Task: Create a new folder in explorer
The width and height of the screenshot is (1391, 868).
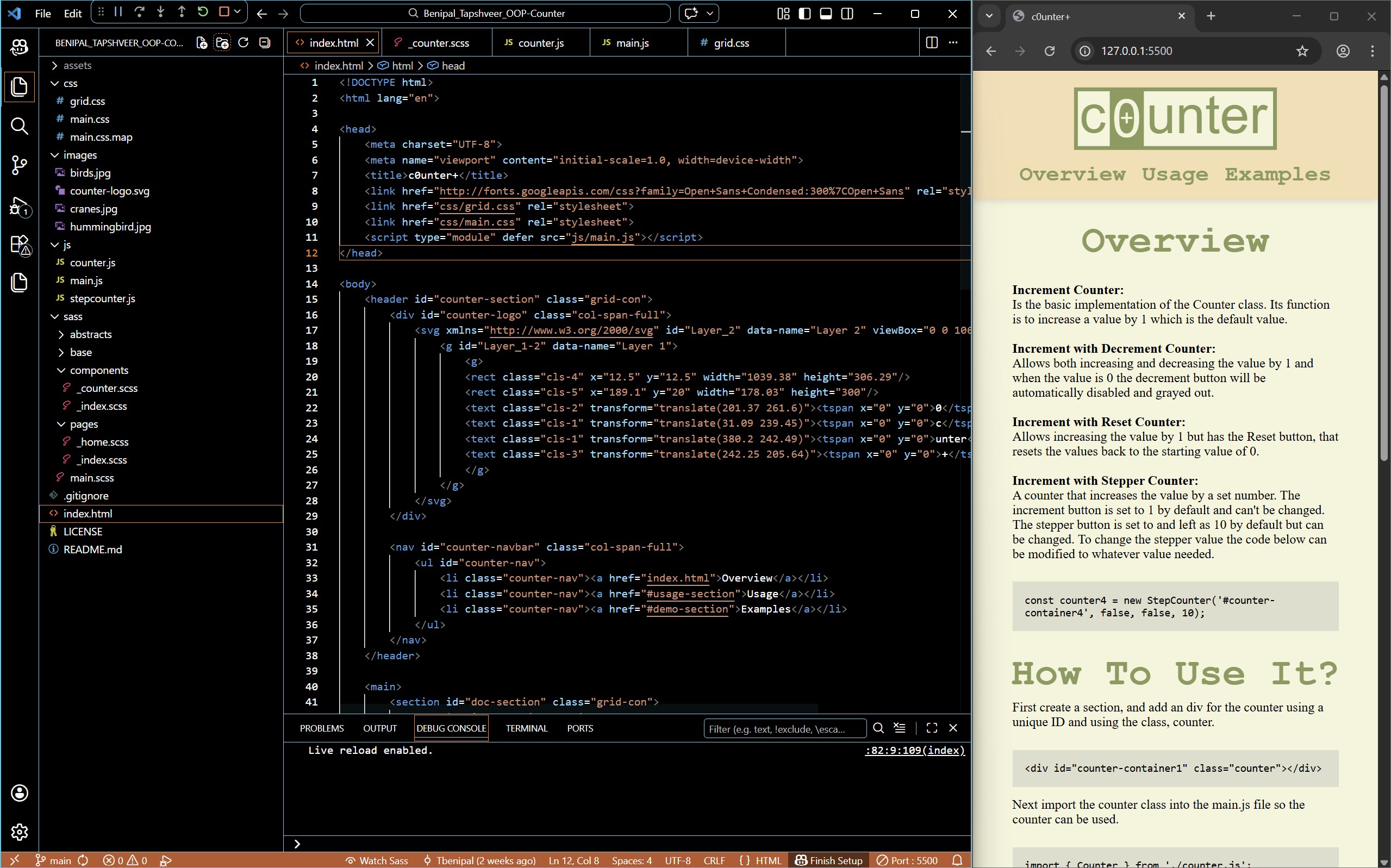Action: [x=222, y=43]
